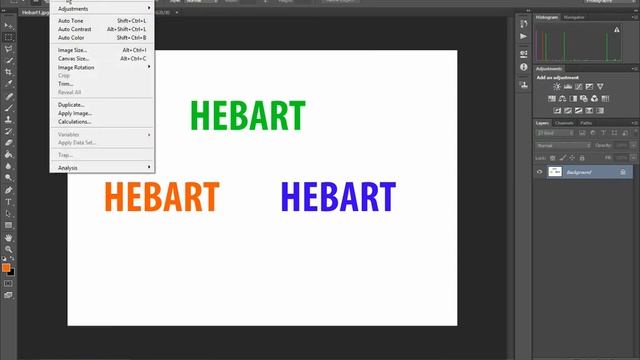Image resolution: width=640 pixels, height=360 pixels.
Task: Select the Crop tool
Action: pos(8,72)
